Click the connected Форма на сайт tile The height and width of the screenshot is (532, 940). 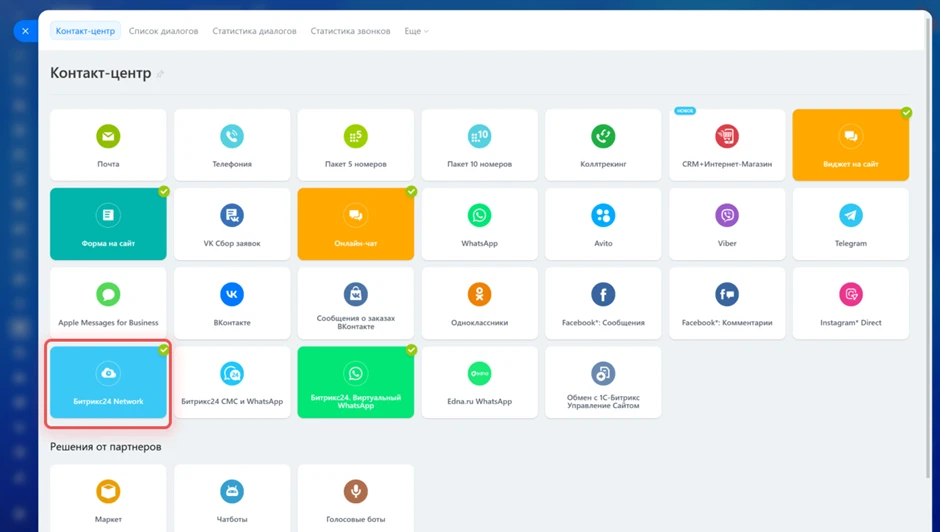tap(108, 224)
